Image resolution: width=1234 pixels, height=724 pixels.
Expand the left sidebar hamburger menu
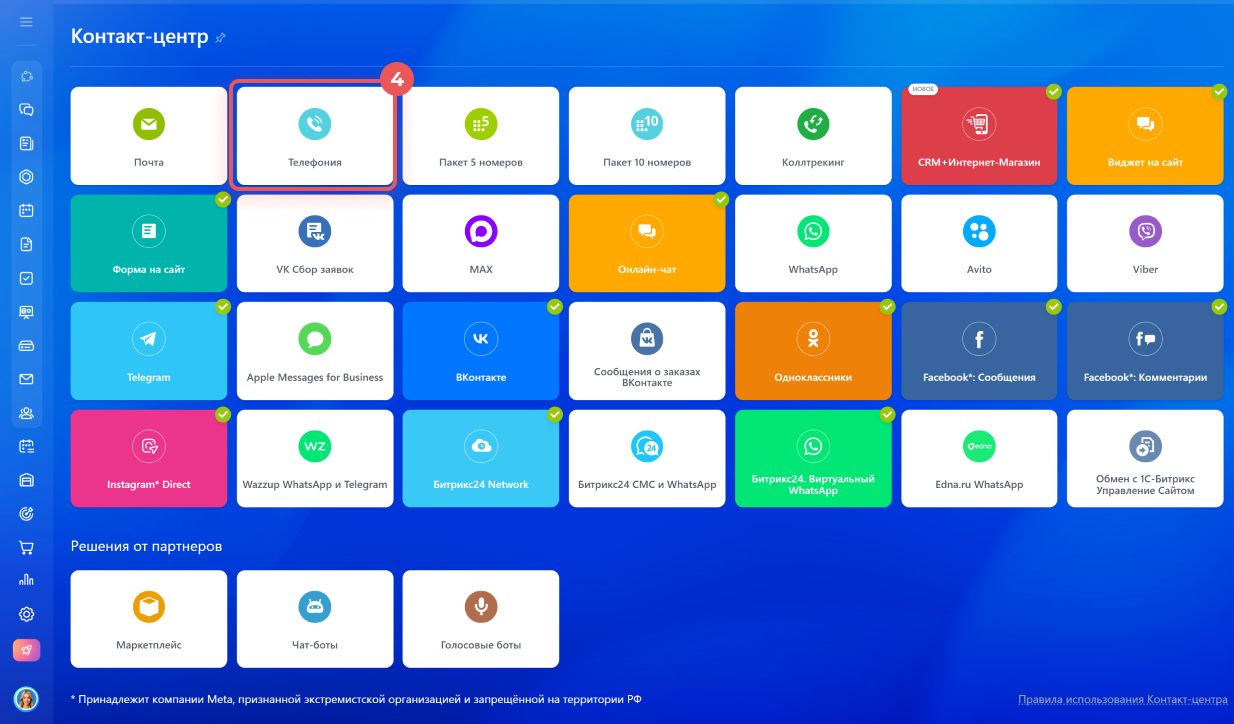pos(27,22)
